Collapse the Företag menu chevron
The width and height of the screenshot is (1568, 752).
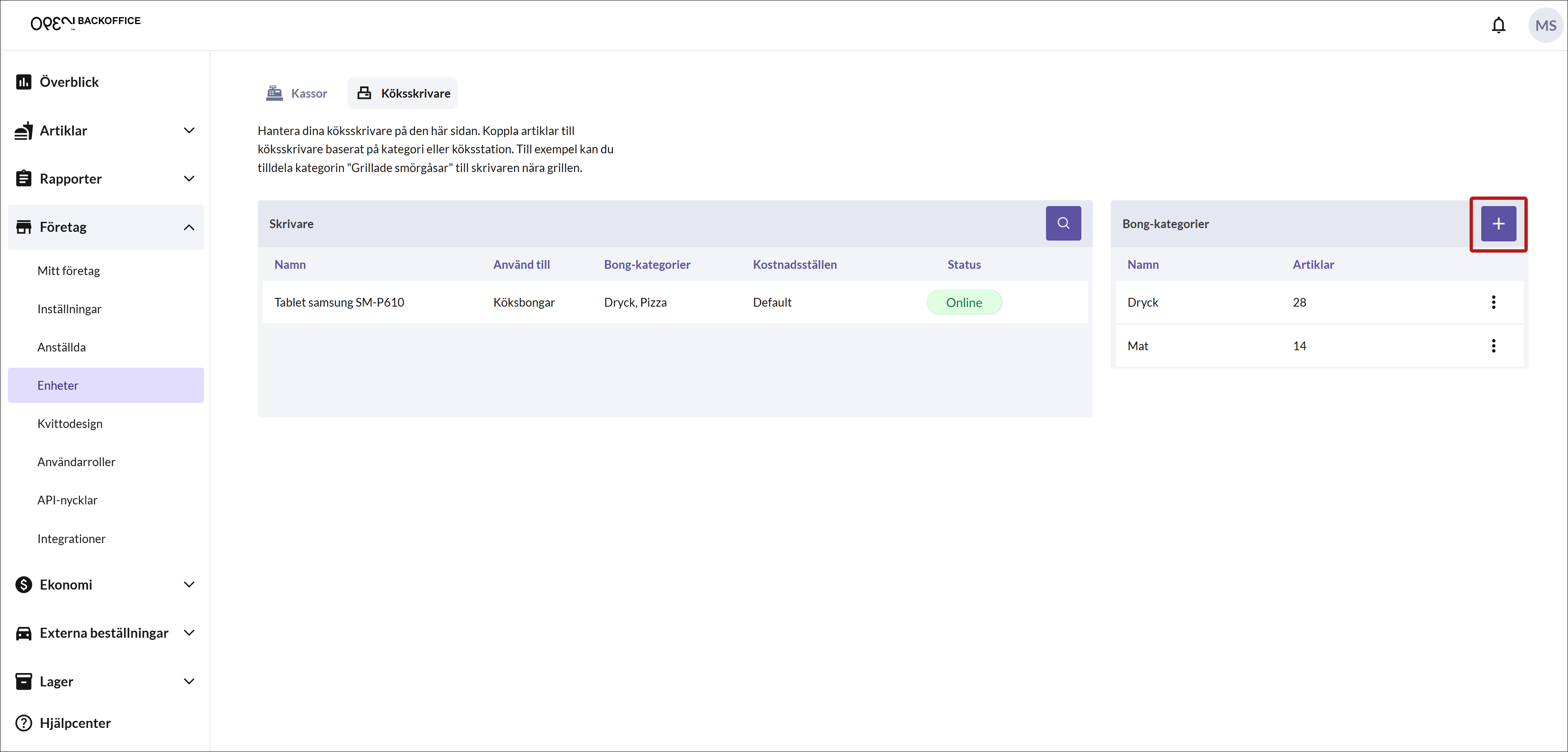pyautogui.click(x=189, y=227)
